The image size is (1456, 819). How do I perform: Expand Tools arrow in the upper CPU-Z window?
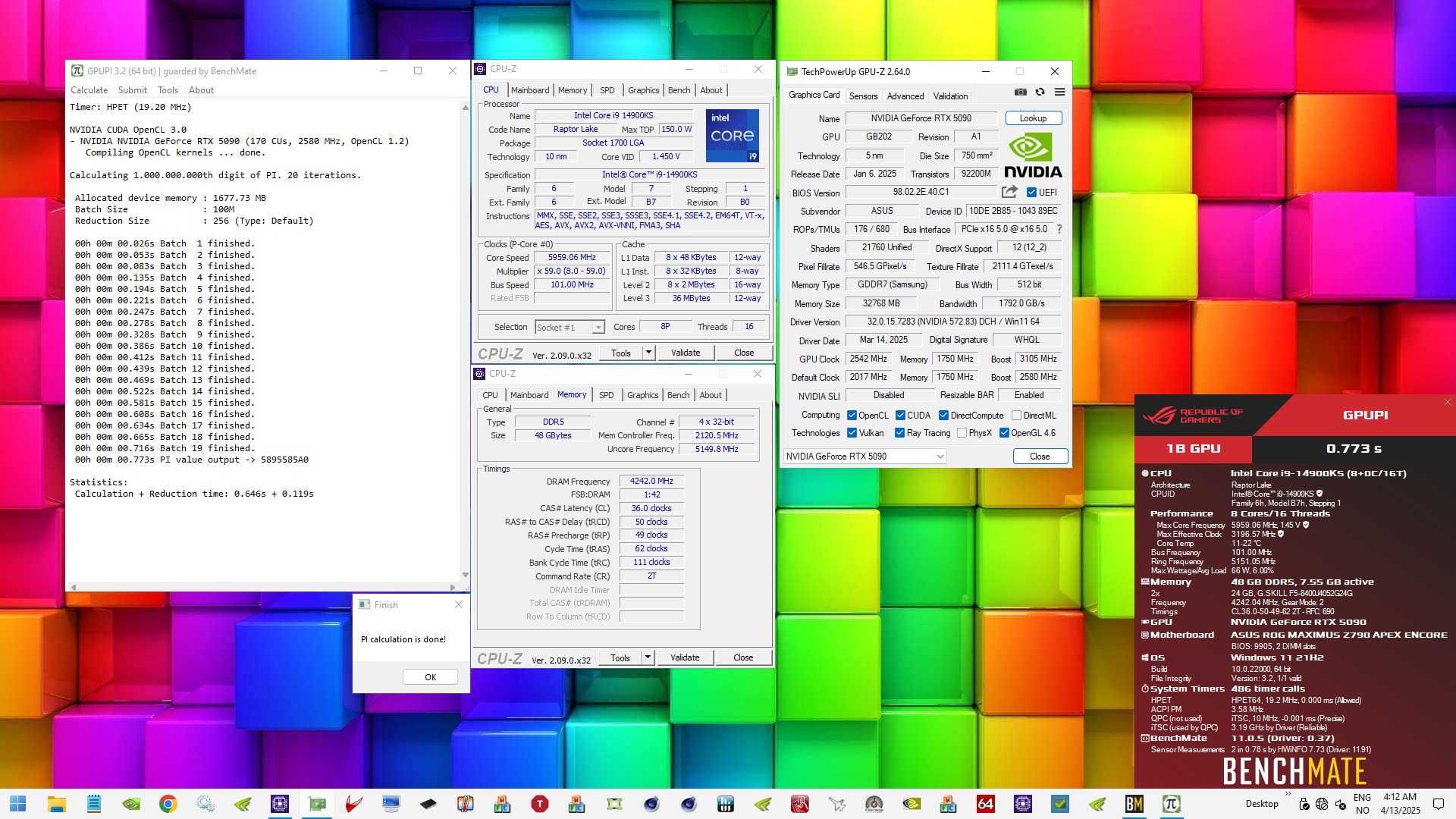(648, 353)
